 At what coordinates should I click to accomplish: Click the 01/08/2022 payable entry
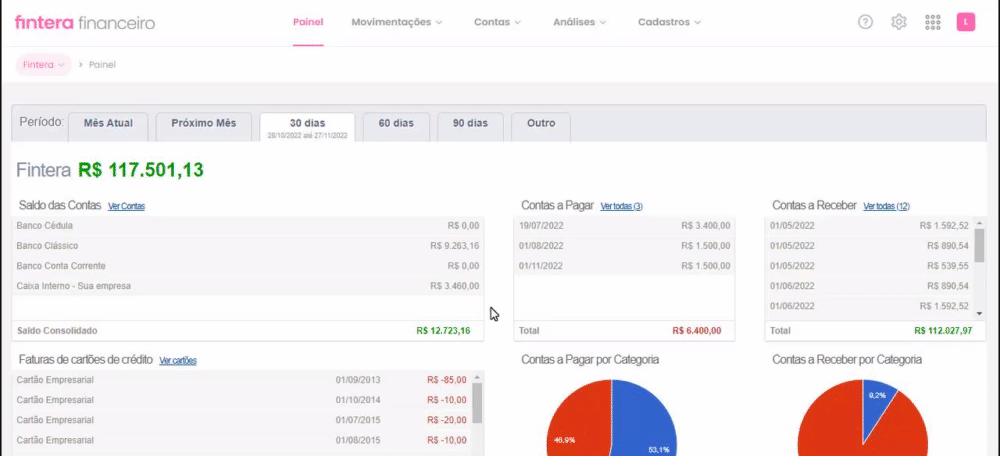(x=624, y=246)
